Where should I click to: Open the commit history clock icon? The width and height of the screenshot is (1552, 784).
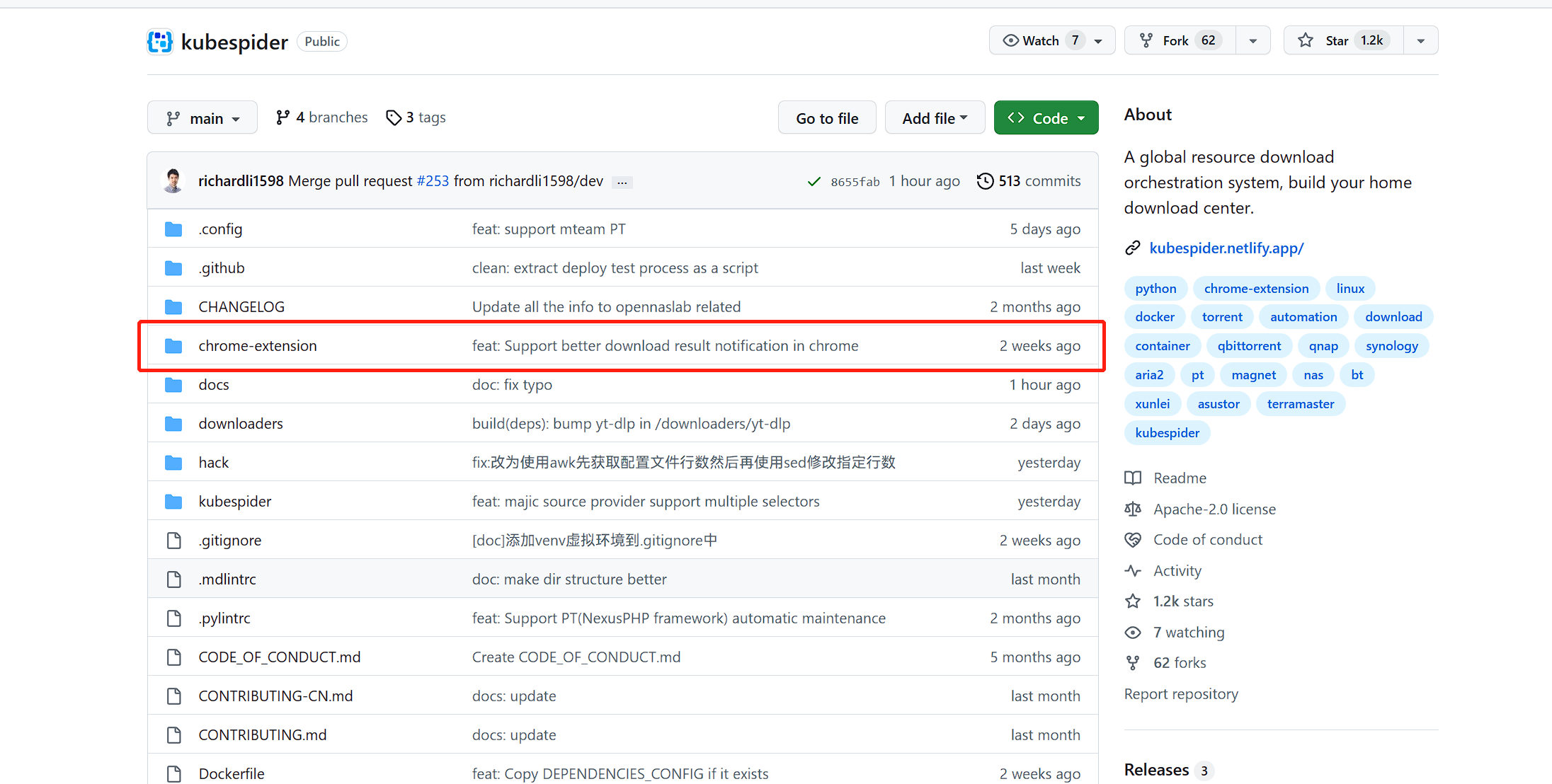(985, 181)
